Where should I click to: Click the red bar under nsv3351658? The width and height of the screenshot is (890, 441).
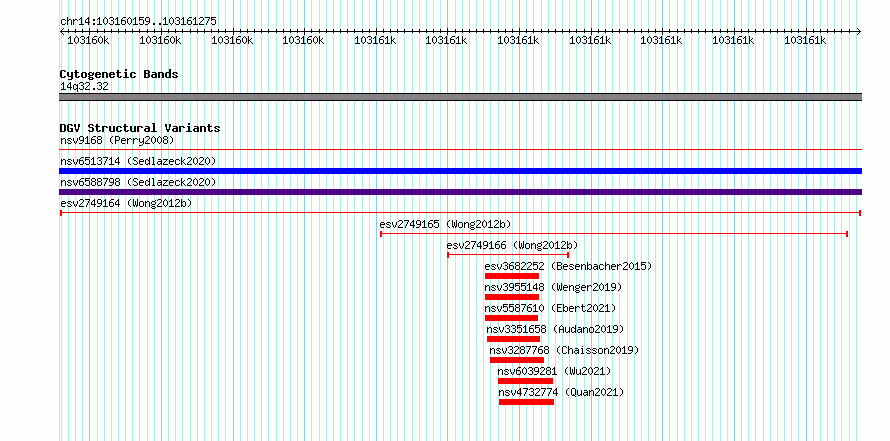pos(514,339)
